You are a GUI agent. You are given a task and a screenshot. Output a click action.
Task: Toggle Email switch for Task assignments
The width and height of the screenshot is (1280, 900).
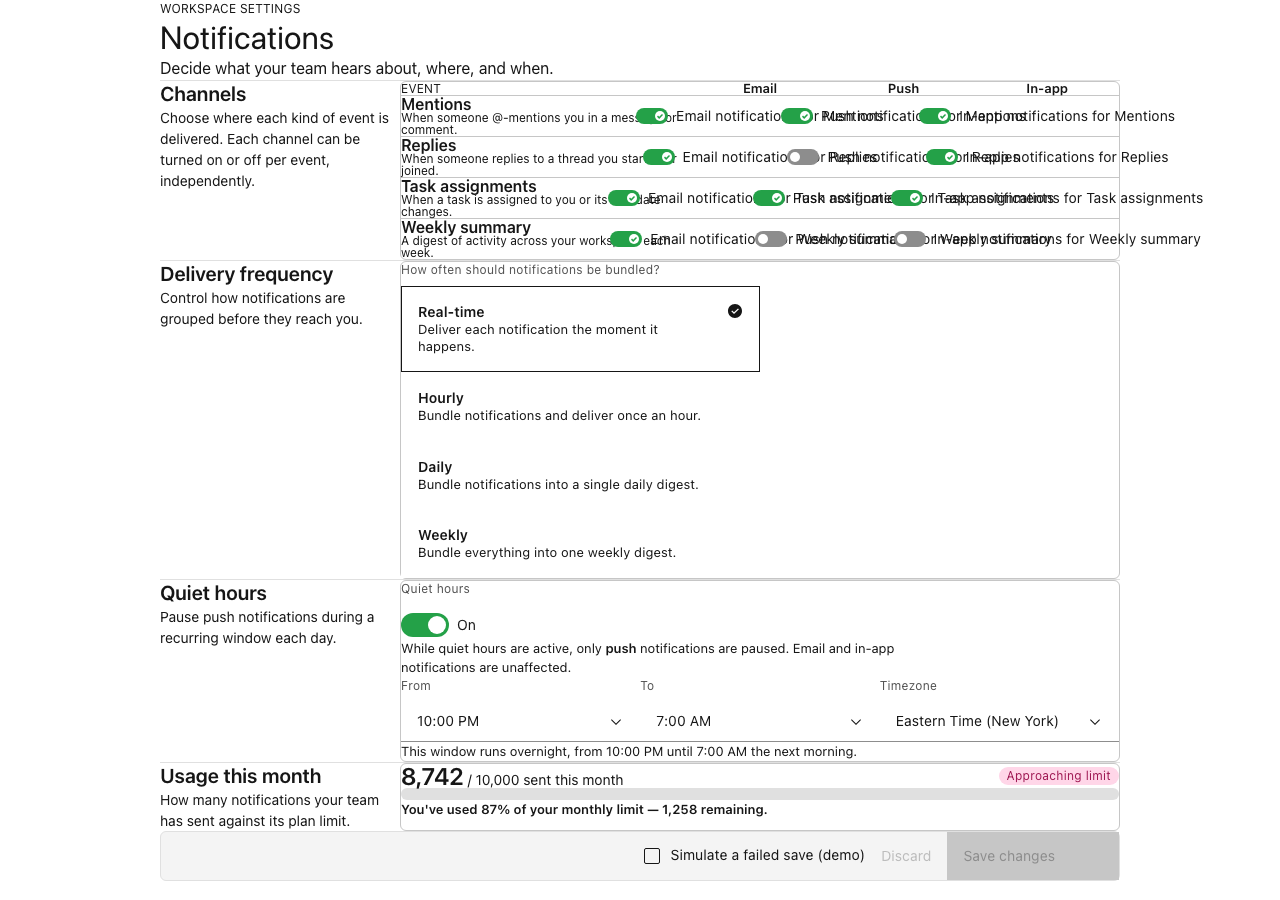click(x=624, y=198)
